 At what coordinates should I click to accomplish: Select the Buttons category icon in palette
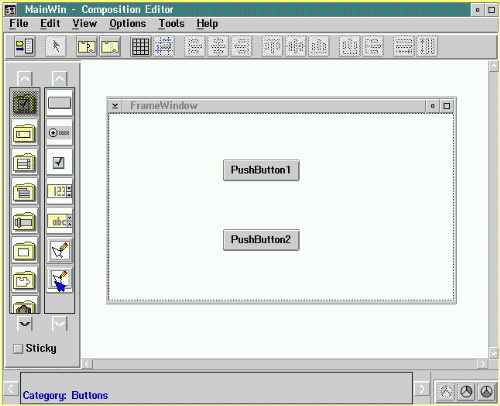click(x=25, y=103)
